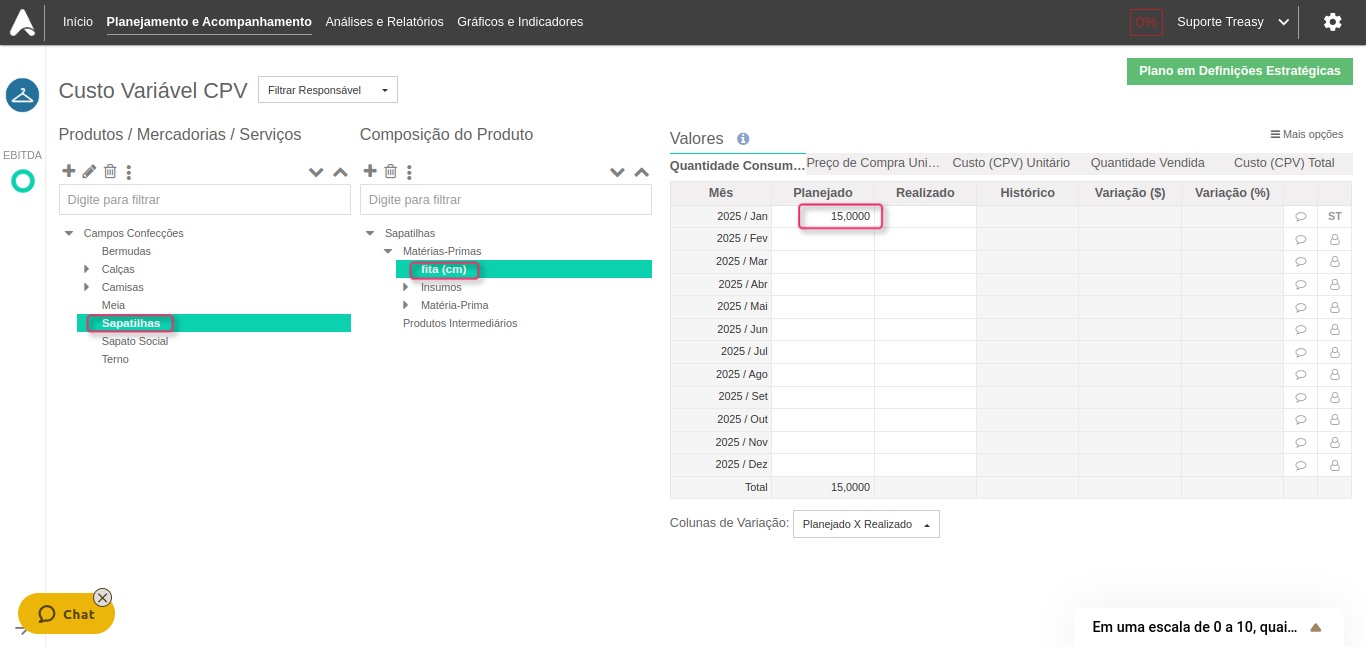Screen dimensions: 1366x647
Task: Click the three-dot menu in Composição do Produto
Action: point(410,172)
